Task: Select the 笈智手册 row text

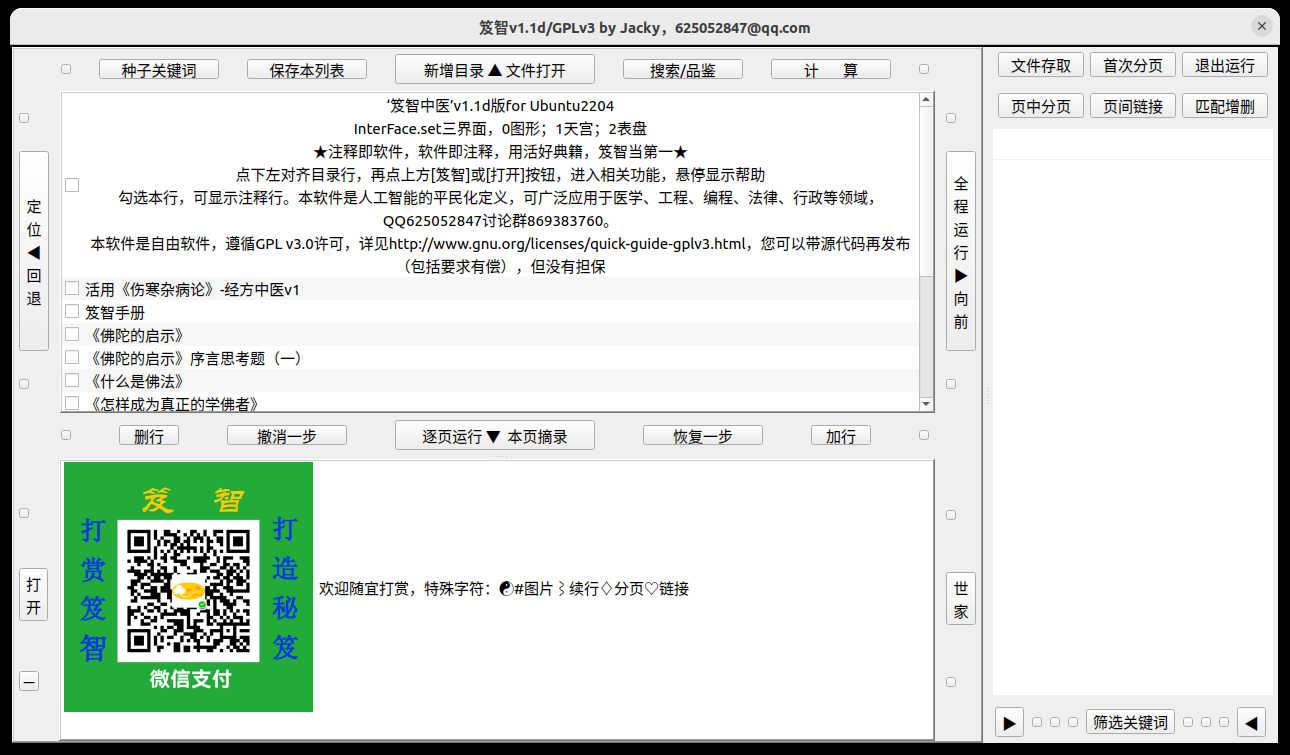Action: point(115,312)
